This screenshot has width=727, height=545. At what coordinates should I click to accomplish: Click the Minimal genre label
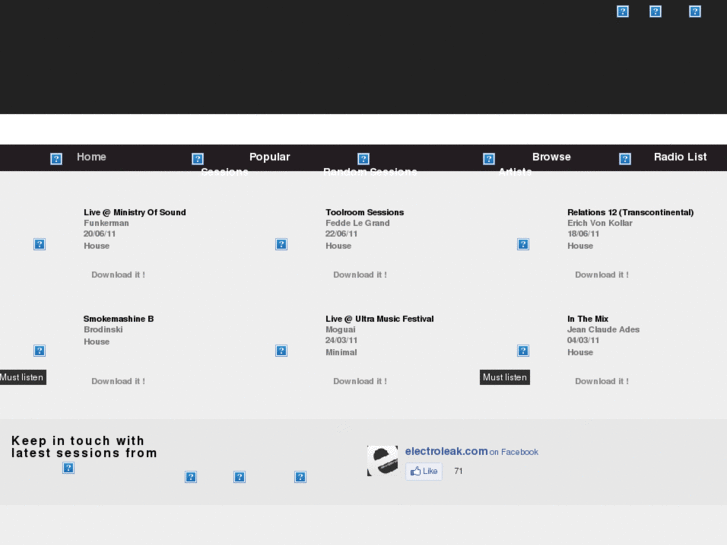[x=341, y=352]
